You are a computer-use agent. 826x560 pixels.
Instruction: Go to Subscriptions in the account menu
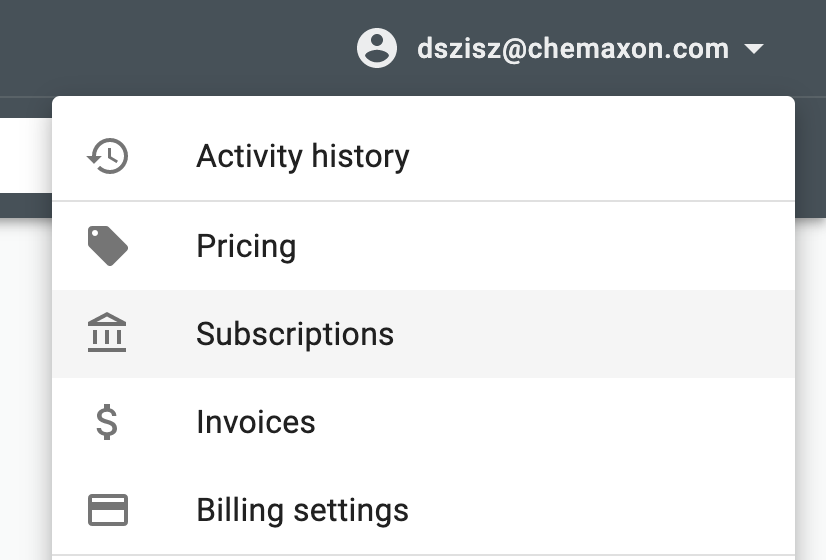coord(295,333)
